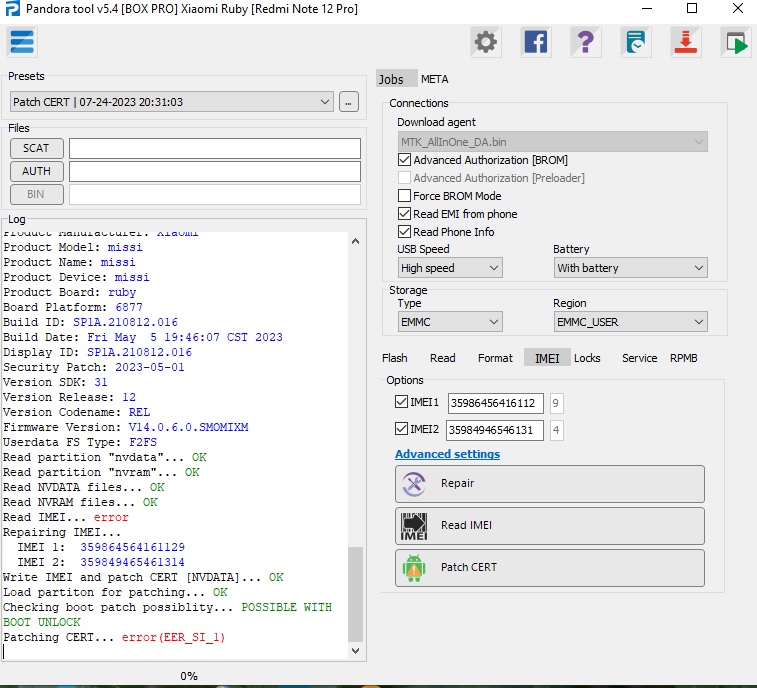Uncheck the IMEI1 checkbox
Screen dimensions: 757x688
402,402
